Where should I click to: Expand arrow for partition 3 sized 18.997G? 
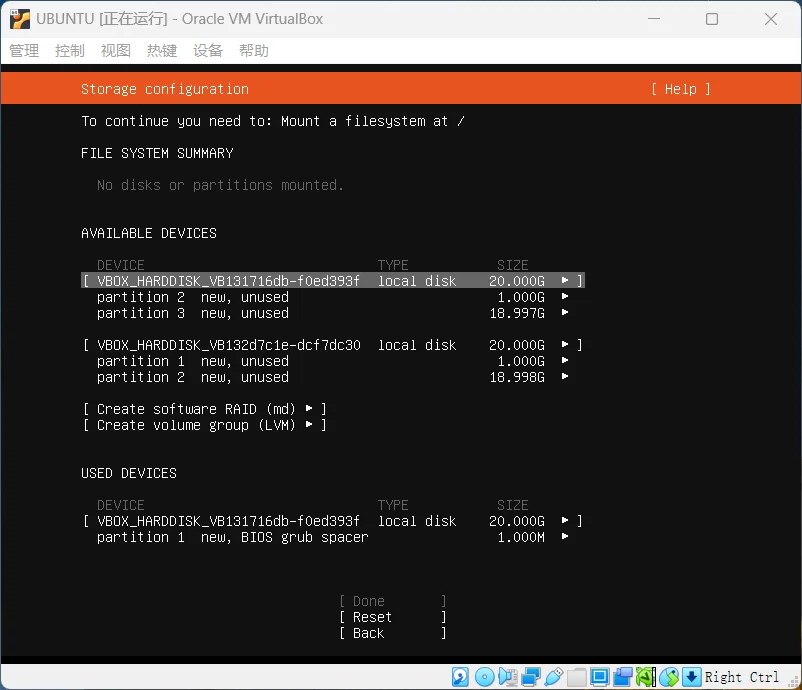click(x=565, y=312)
